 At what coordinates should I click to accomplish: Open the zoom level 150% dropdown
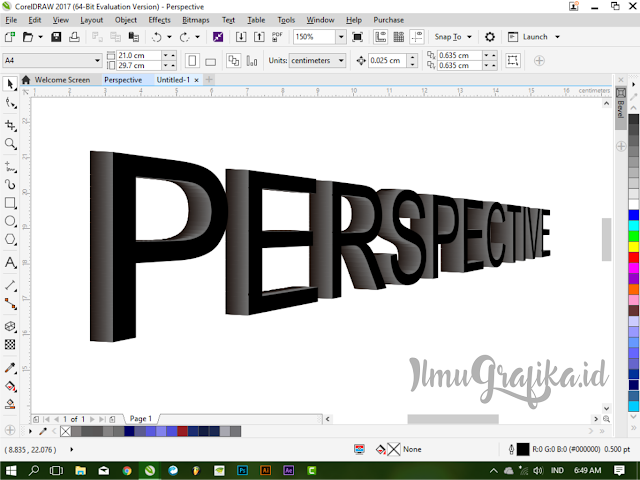pos(341,37)
